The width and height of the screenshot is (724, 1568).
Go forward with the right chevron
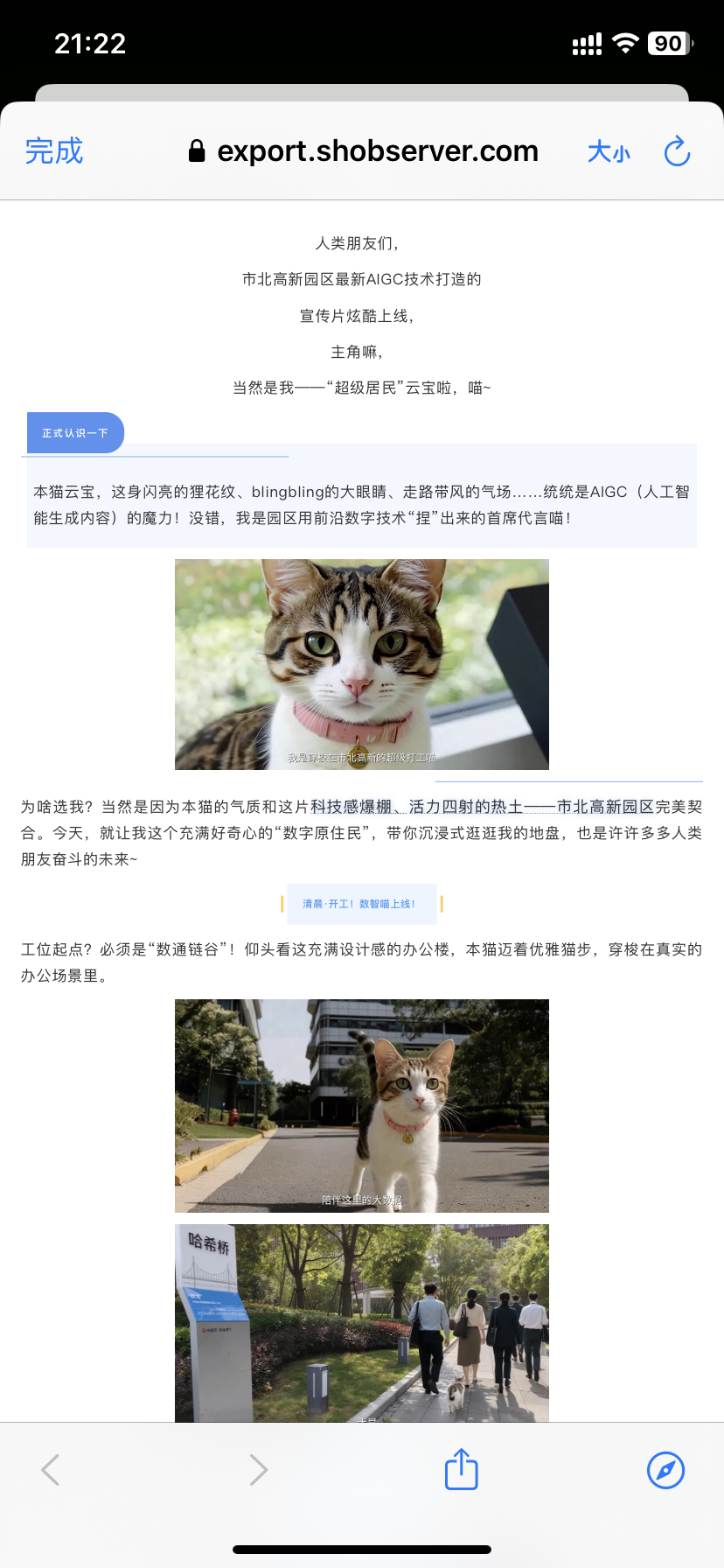coord(258,1470)
